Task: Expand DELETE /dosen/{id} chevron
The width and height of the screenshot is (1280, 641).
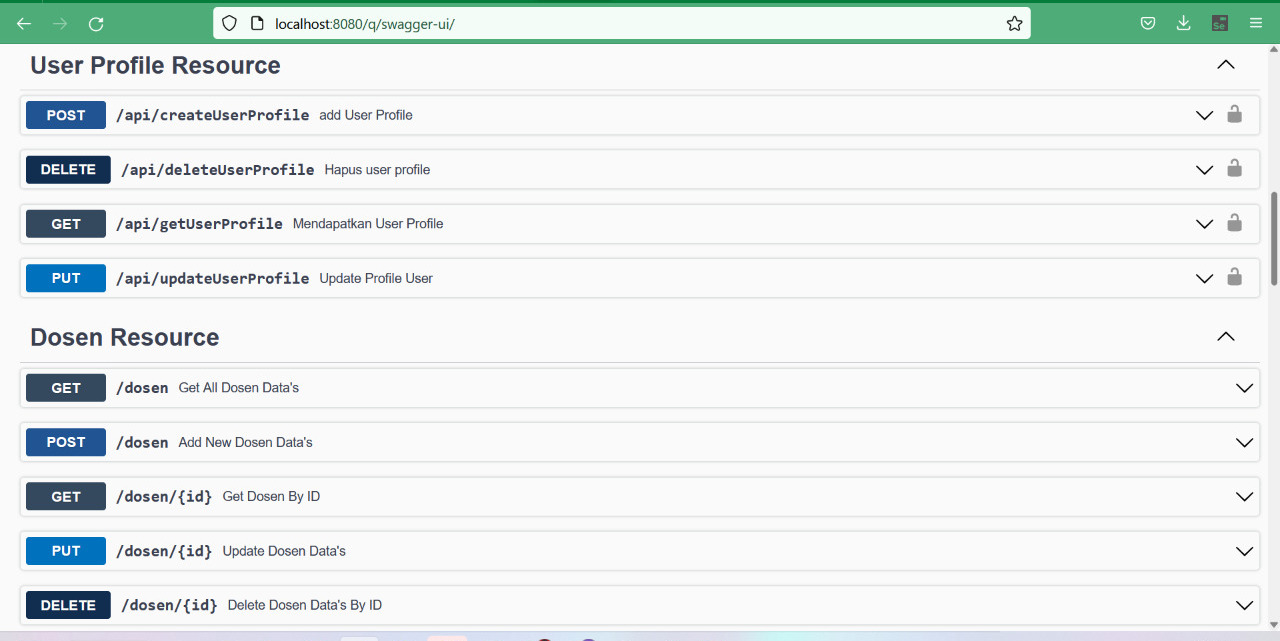Action: click(1244, 605)
